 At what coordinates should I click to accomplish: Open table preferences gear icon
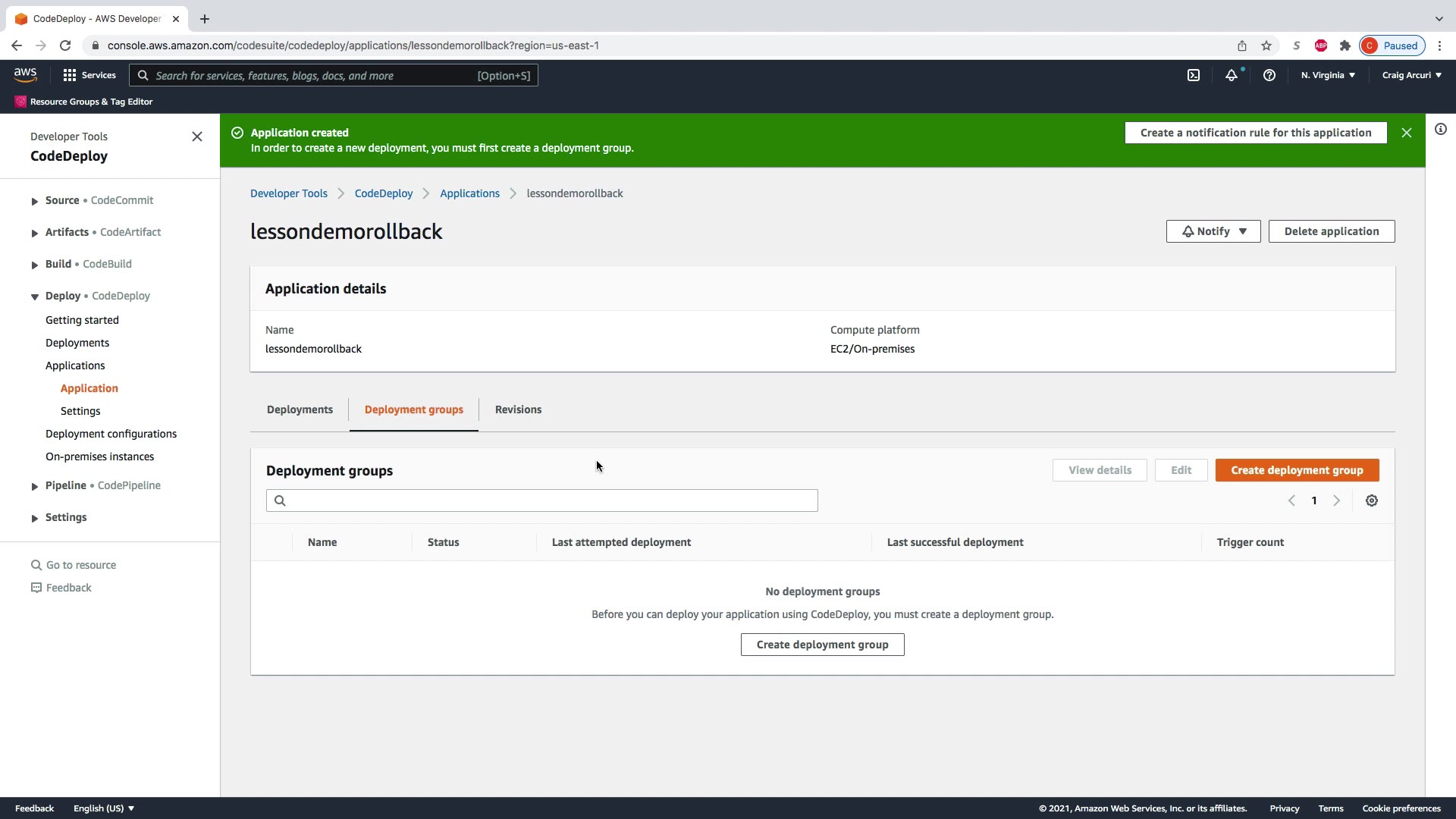[x=1372, y=500]
